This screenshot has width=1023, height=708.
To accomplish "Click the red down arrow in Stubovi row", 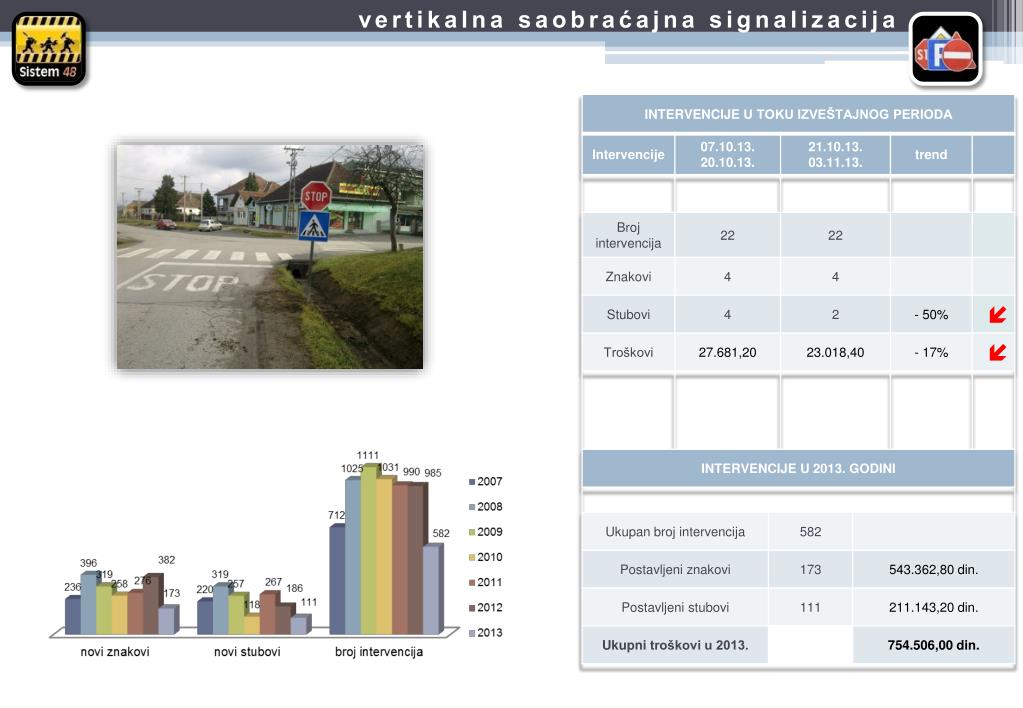I will tap(997, 315).
